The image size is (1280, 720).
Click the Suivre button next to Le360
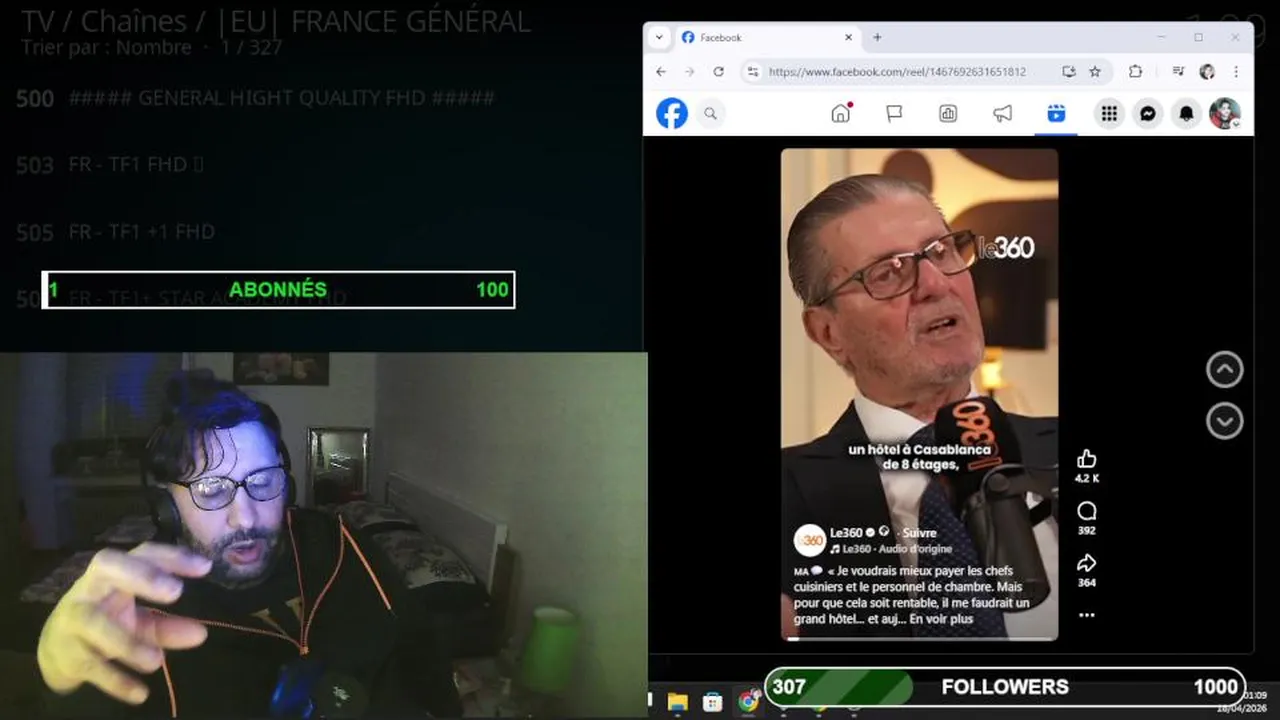click(x=919, y=533)
